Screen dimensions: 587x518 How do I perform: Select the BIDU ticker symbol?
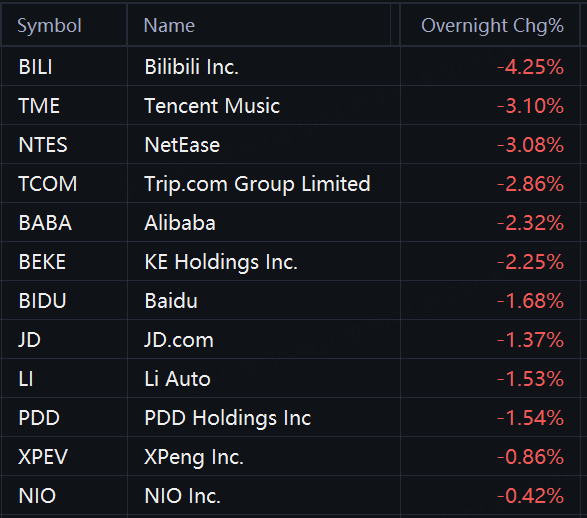tap(42, 301)
